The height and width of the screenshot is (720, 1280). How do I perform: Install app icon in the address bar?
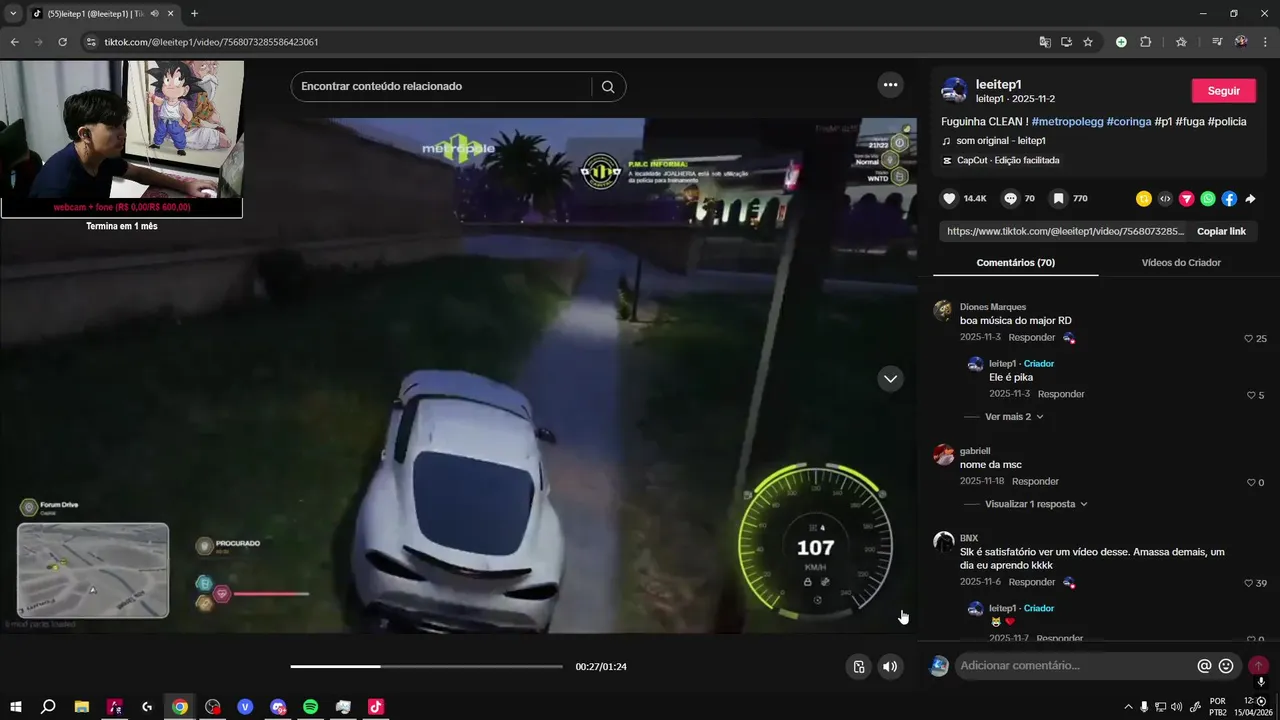click(x=1066, y=42)
